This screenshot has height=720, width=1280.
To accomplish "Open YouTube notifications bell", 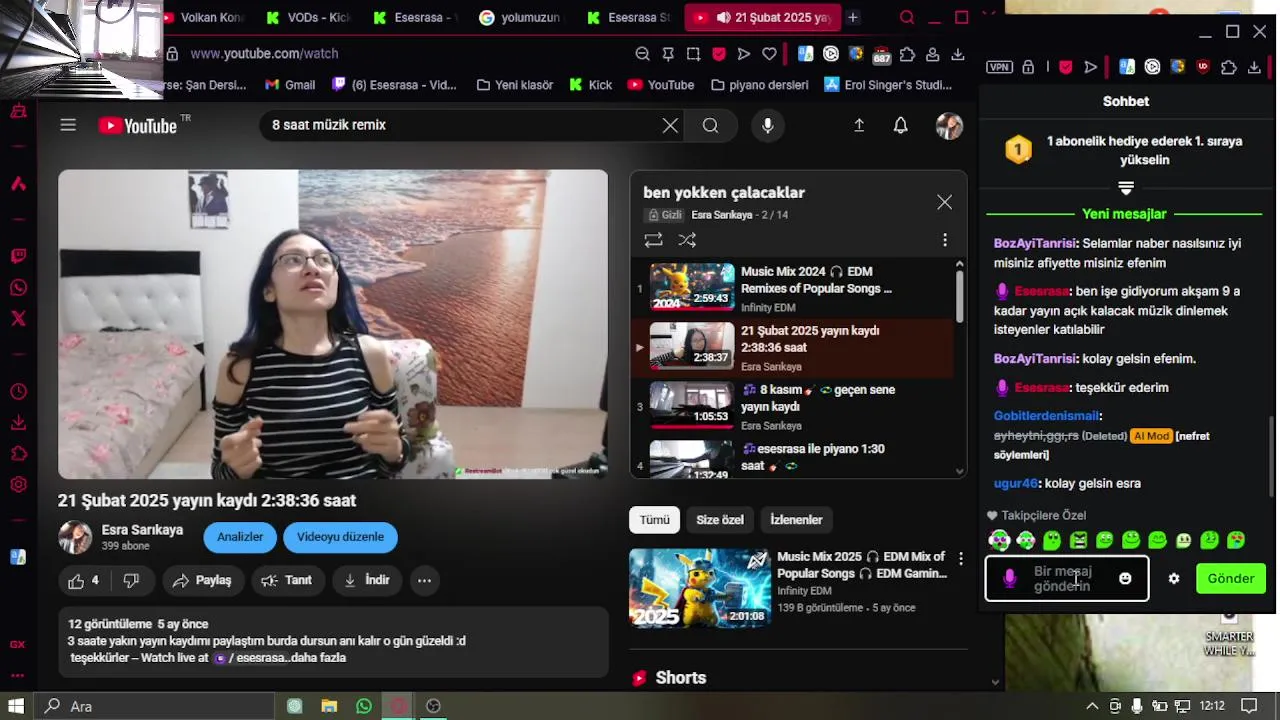I will [x=901, y=125].
